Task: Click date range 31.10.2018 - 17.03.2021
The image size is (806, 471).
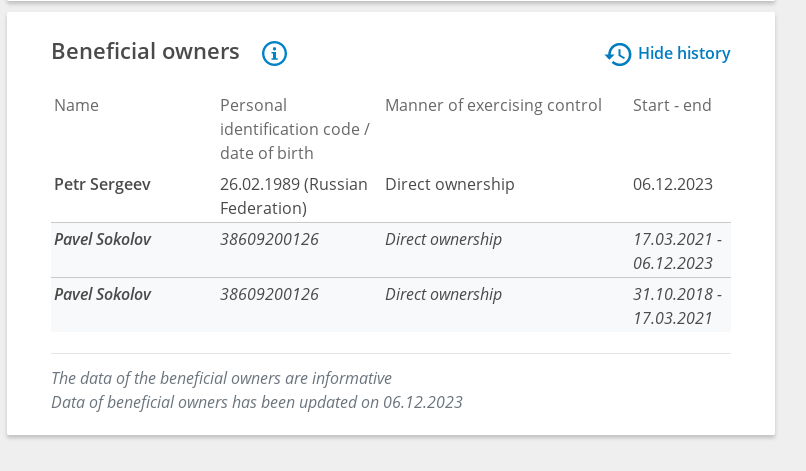Action: tap(677, 306)
